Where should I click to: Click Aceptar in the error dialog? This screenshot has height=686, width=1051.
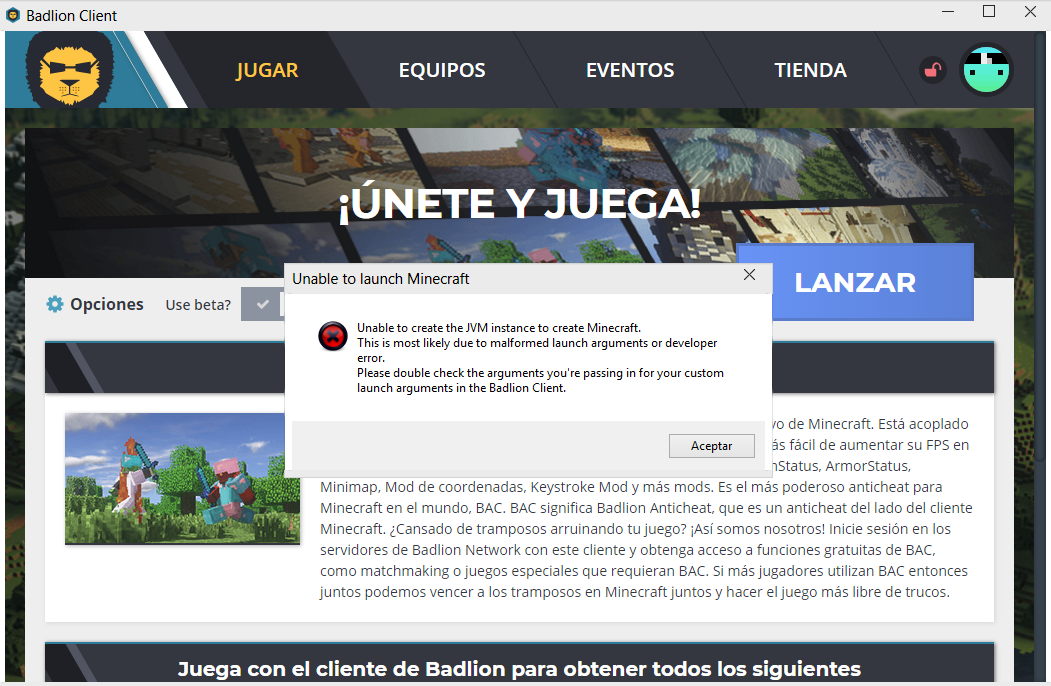711,446
